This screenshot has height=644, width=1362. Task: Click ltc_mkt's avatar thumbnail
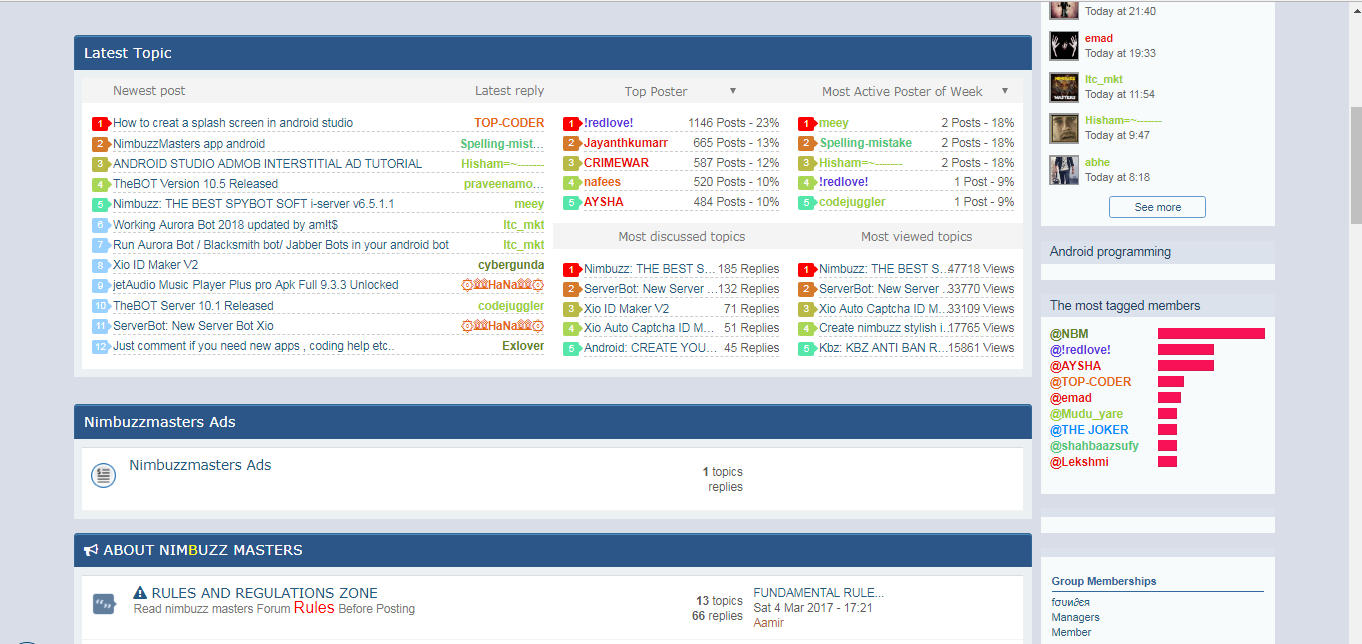point(1064,87)
